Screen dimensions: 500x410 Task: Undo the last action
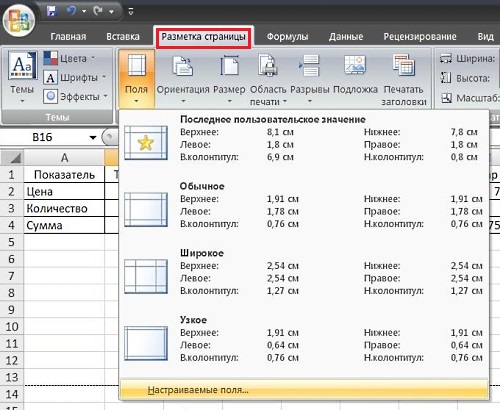click(x=71, y=11)
